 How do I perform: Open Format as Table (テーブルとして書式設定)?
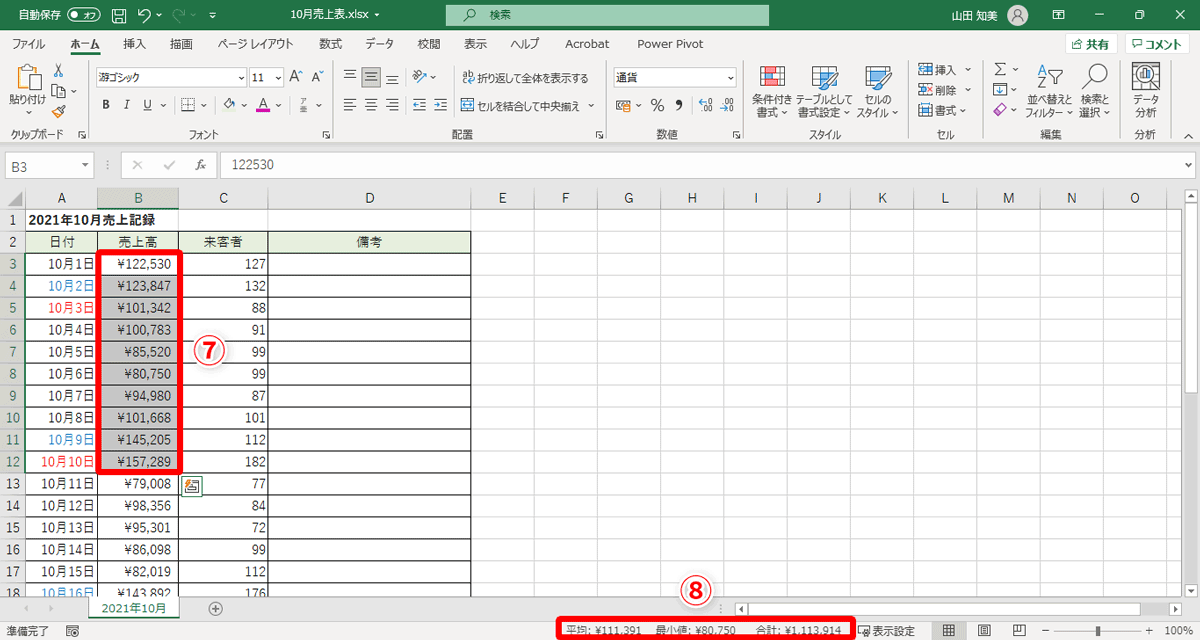pyautogui.click(x=824, y=91)
